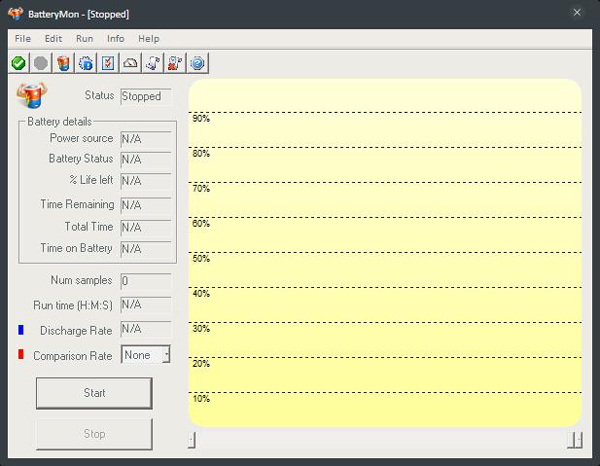600x466 pixels.
Task: Click the red figure toolbar icon
Action: 175,63
